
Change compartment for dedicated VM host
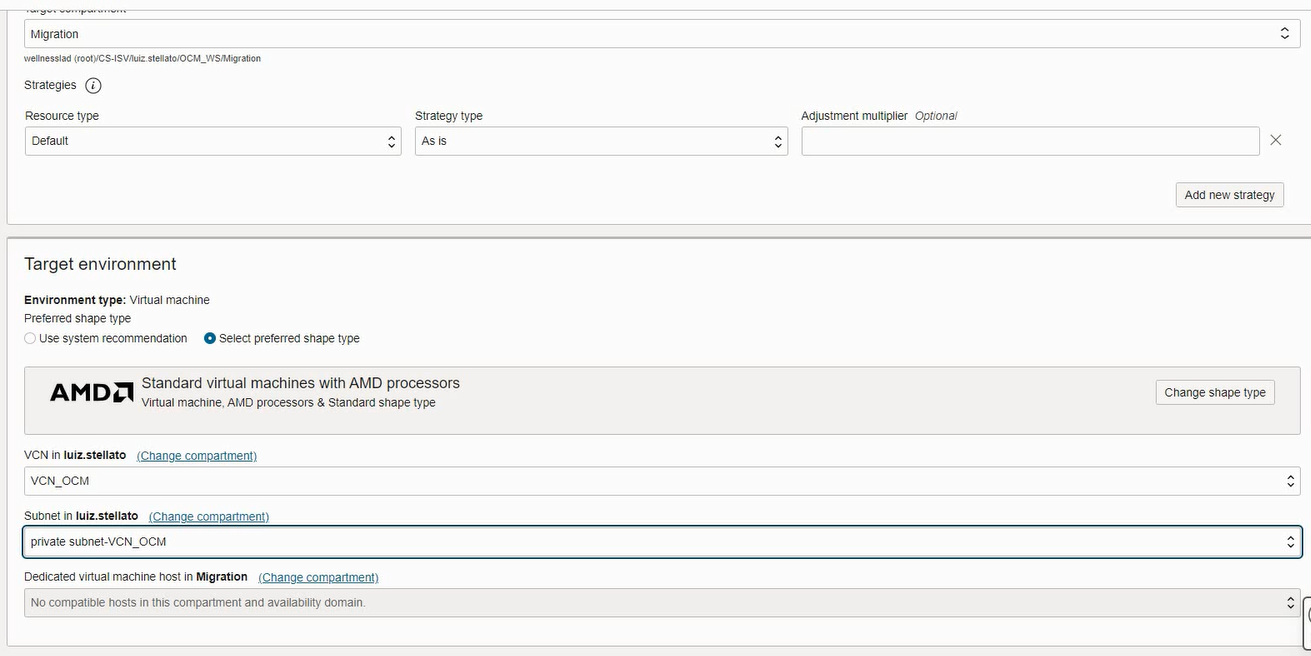318,578
